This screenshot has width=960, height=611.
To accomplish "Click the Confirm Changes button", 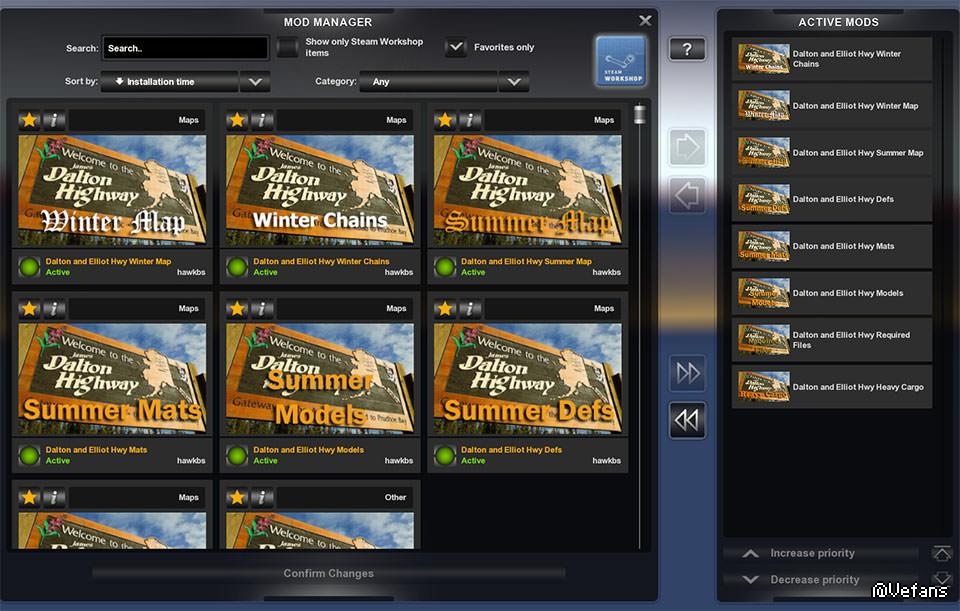I will (x=328, y=573).
